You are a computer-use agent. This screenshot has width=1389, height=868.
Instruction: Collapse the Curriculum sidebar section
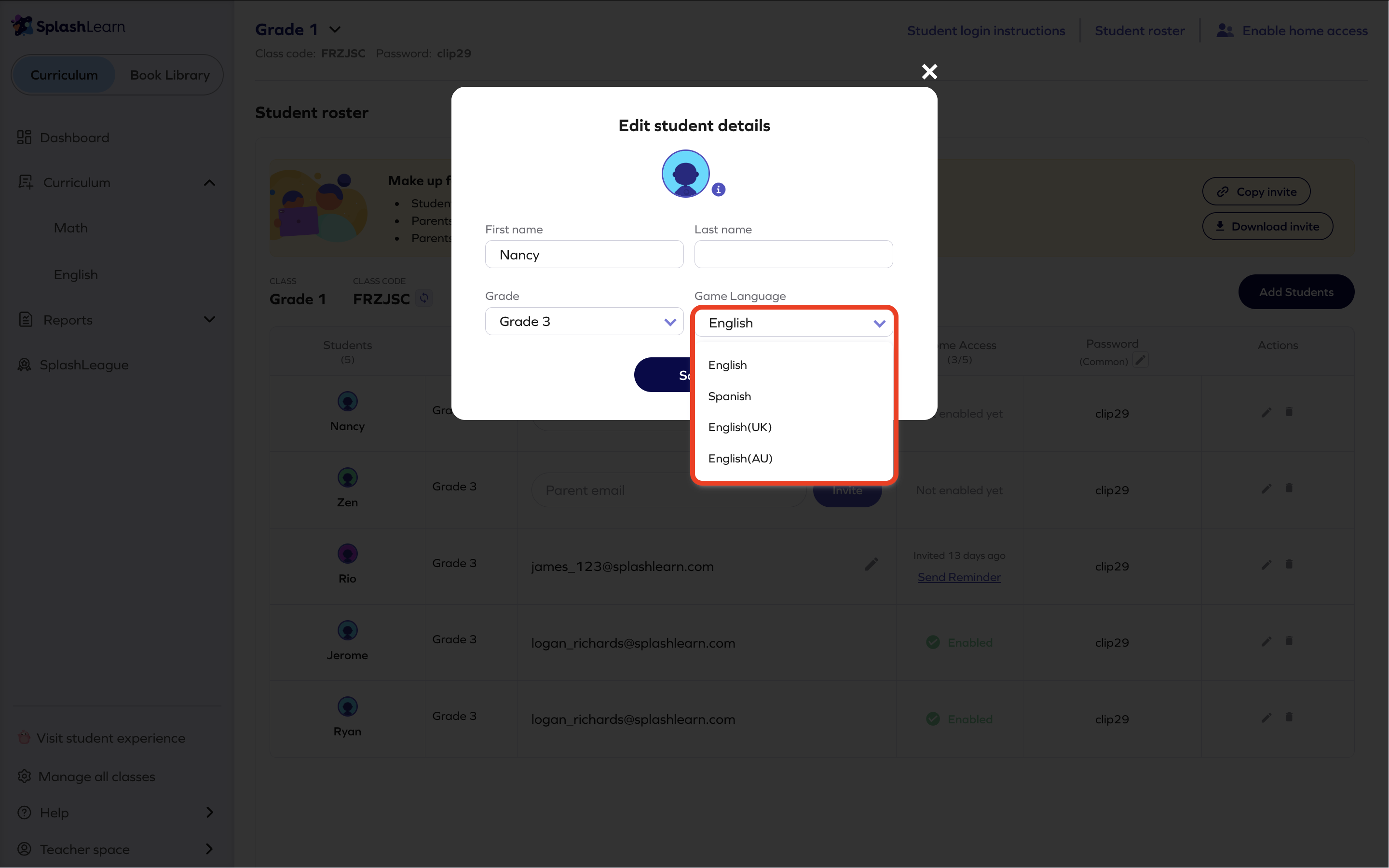pyautogui.click(x=209, y=183)
